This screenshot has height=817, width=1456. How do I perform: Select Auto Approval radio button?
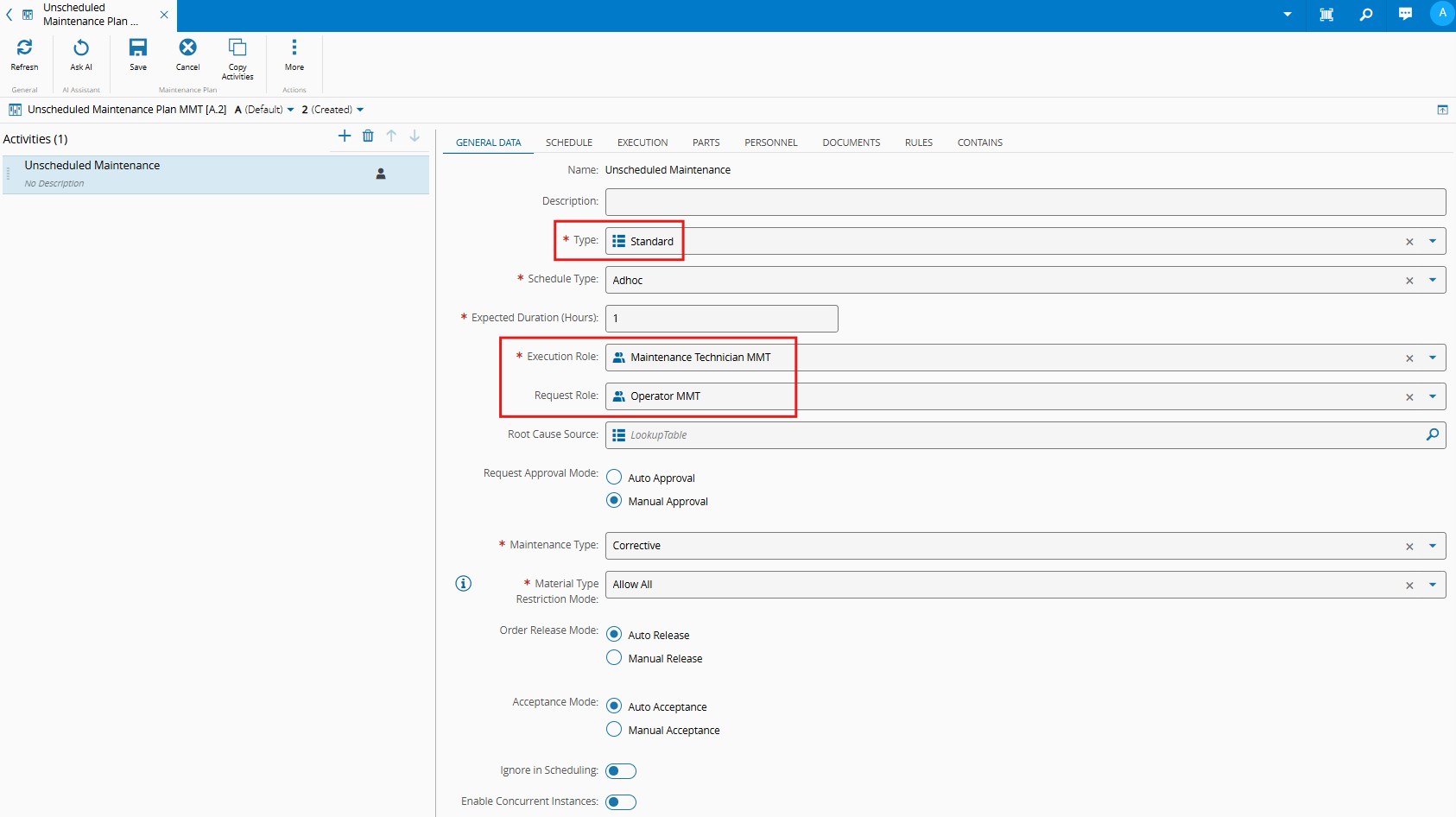coord(614,477)
